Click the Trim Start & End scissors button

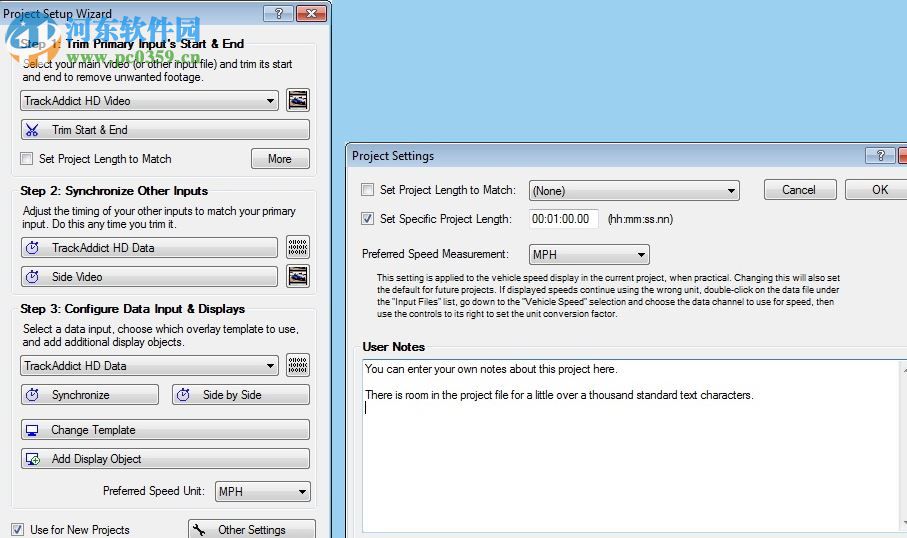pos(165,130)
